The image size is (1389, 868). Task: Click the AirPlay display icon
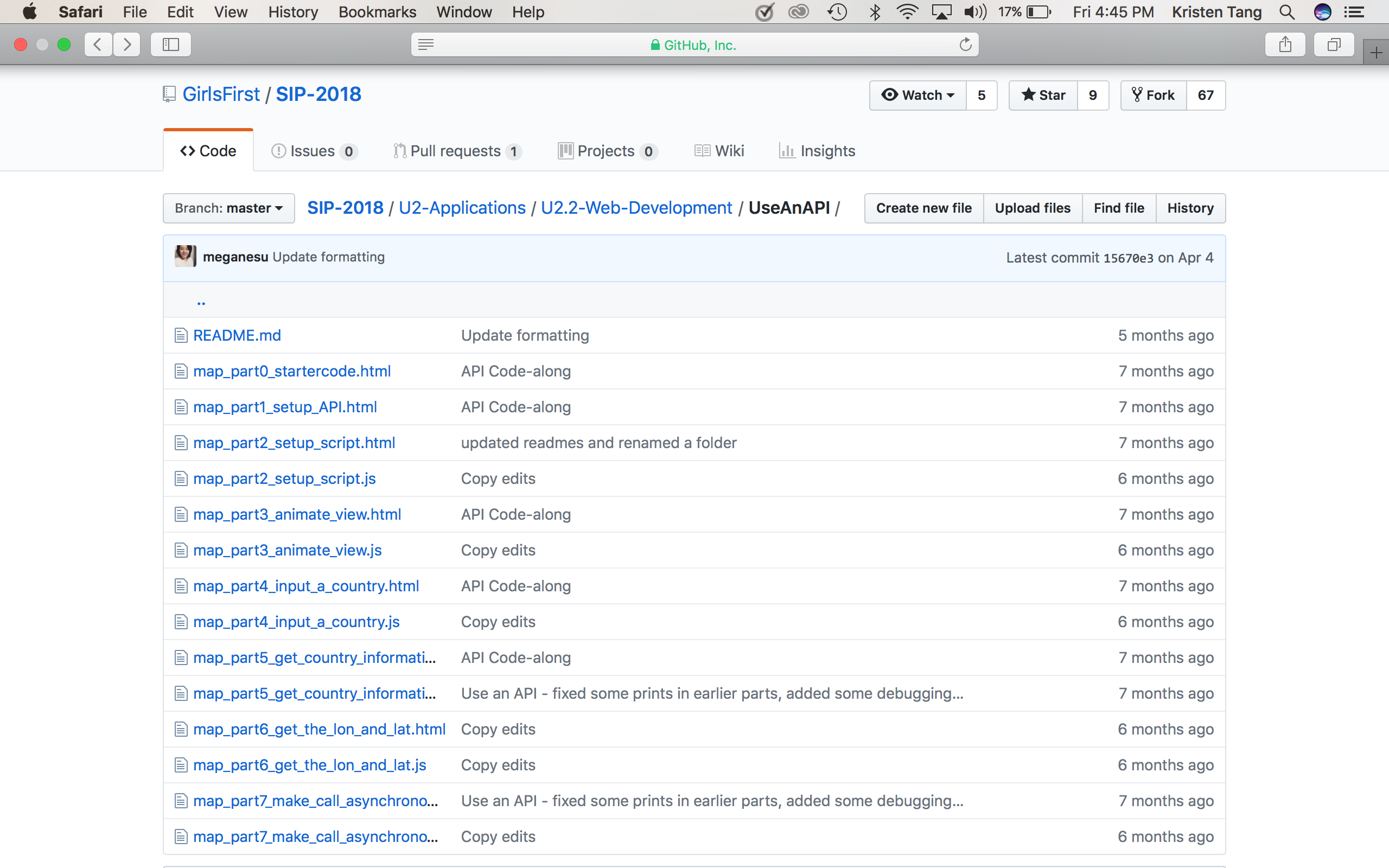(941, 12)
